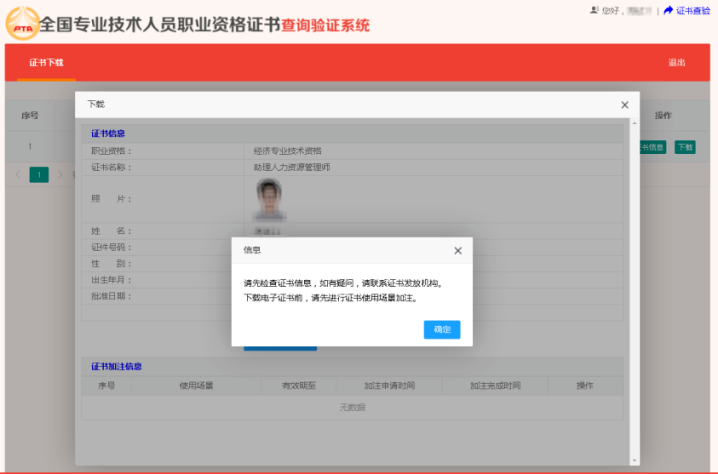Click the 确定 button in the 信息 dialog
Image resolution: width=718 pixels, height=474 pixels.
(441, 329)
